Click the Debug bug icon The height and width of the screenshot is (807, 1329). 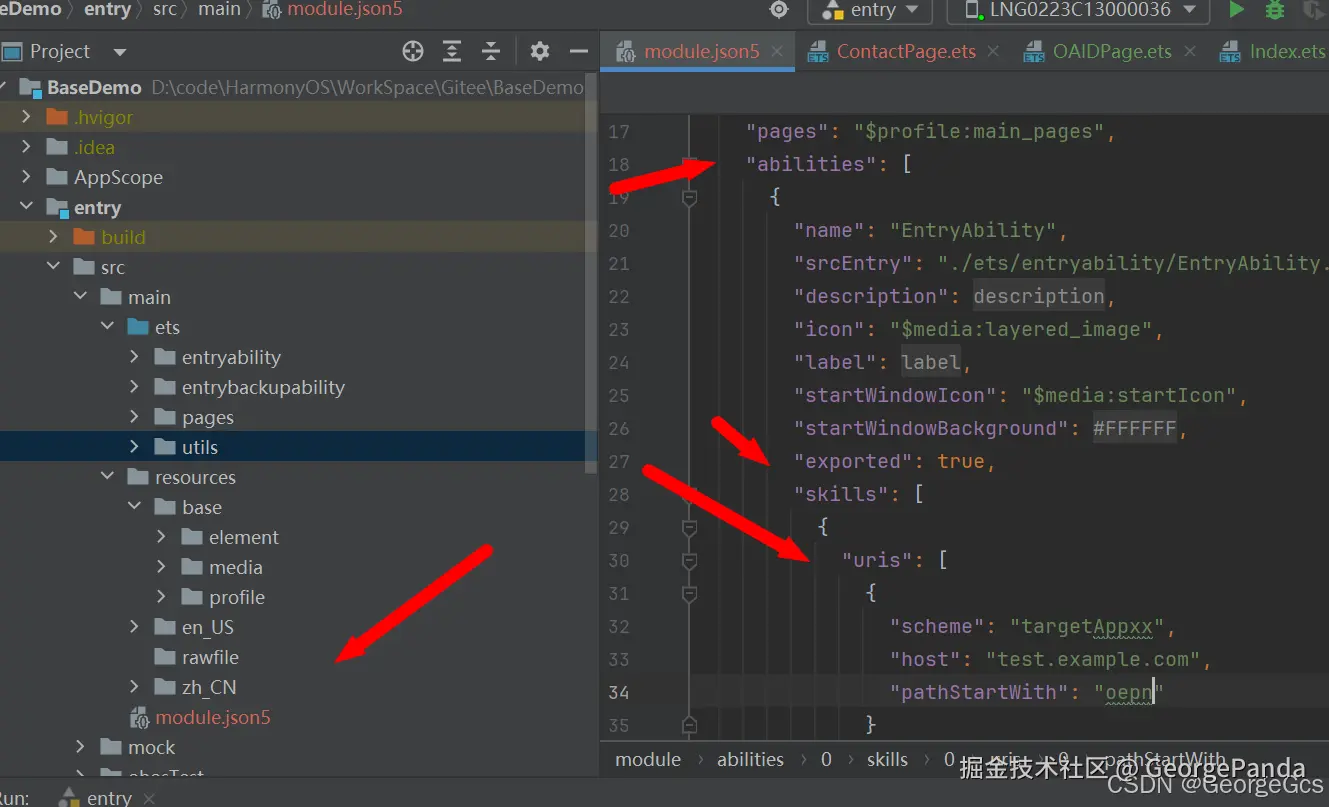(x=1274, y=10)
